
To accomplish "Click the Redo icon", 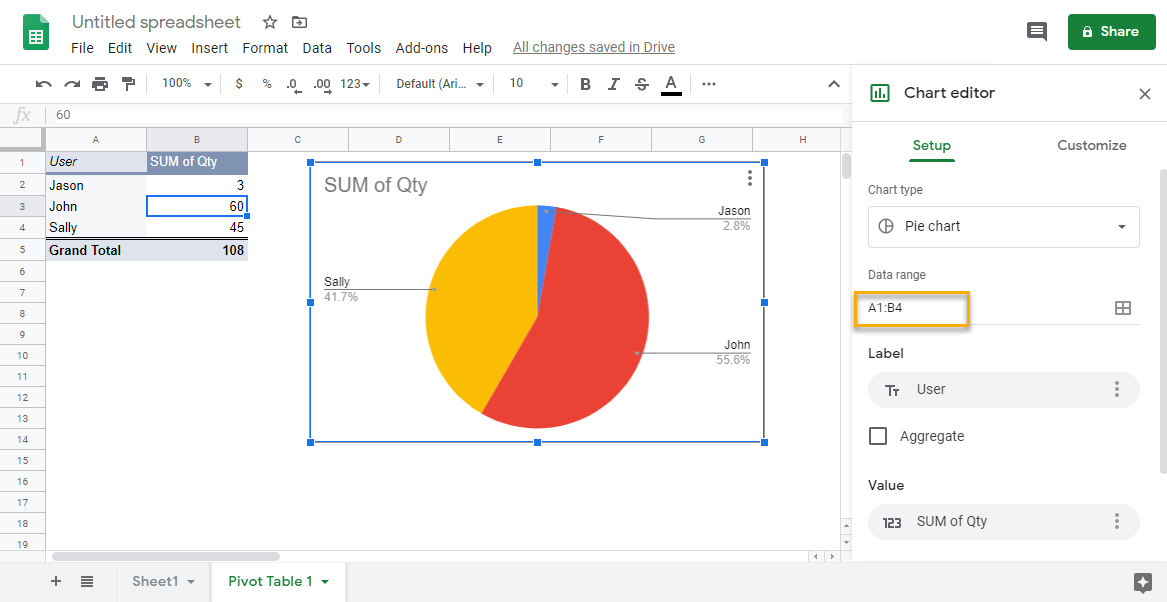I will pyautogui.click(x=72, y=84).
